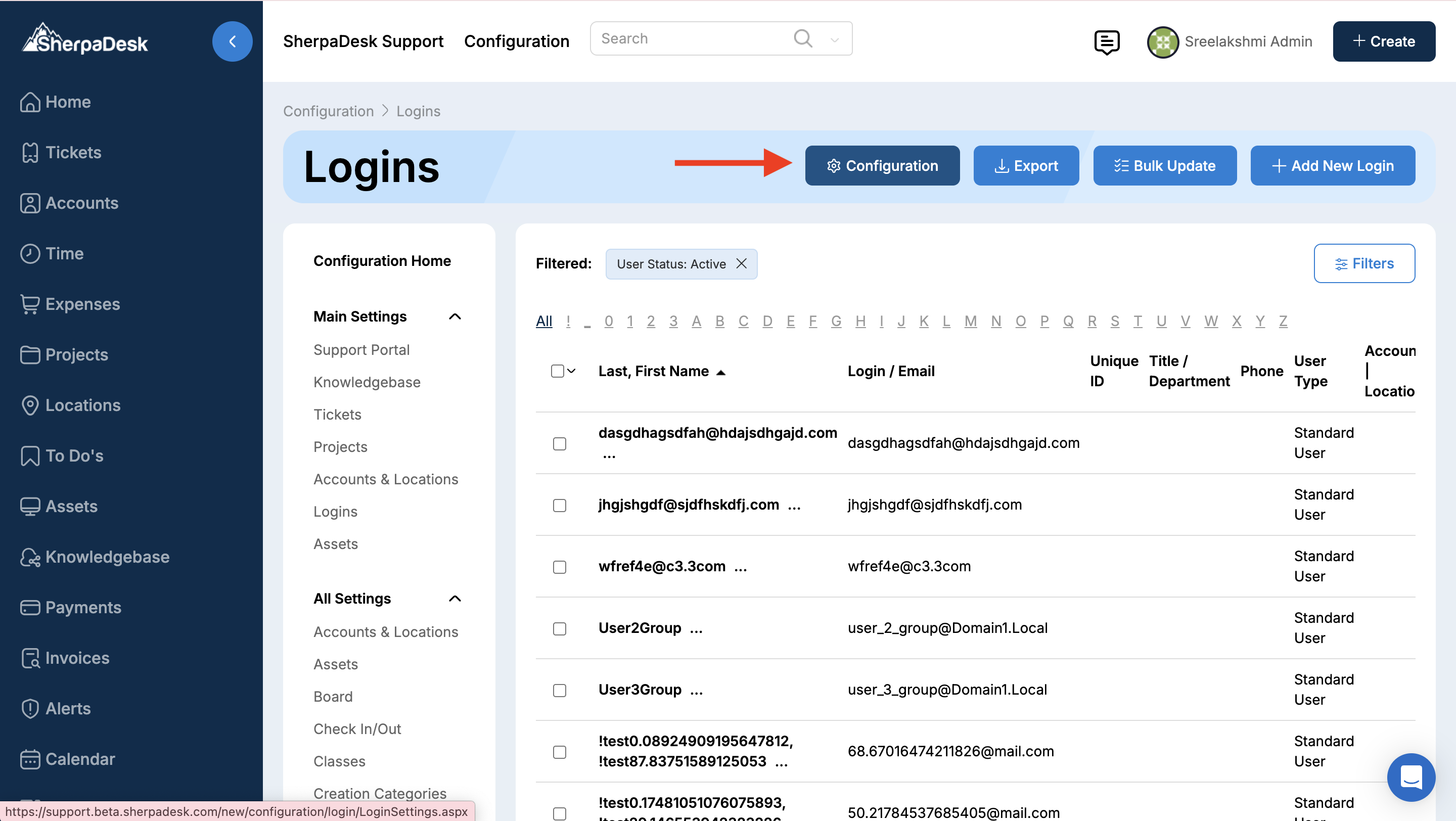Open the dasgdhagsdfah@hdajsdhgajd.com row ellipsis menu
Image resolution: width=1456 pixels, height=821 pixels.
pyautogui.click(x=609, y=455)
